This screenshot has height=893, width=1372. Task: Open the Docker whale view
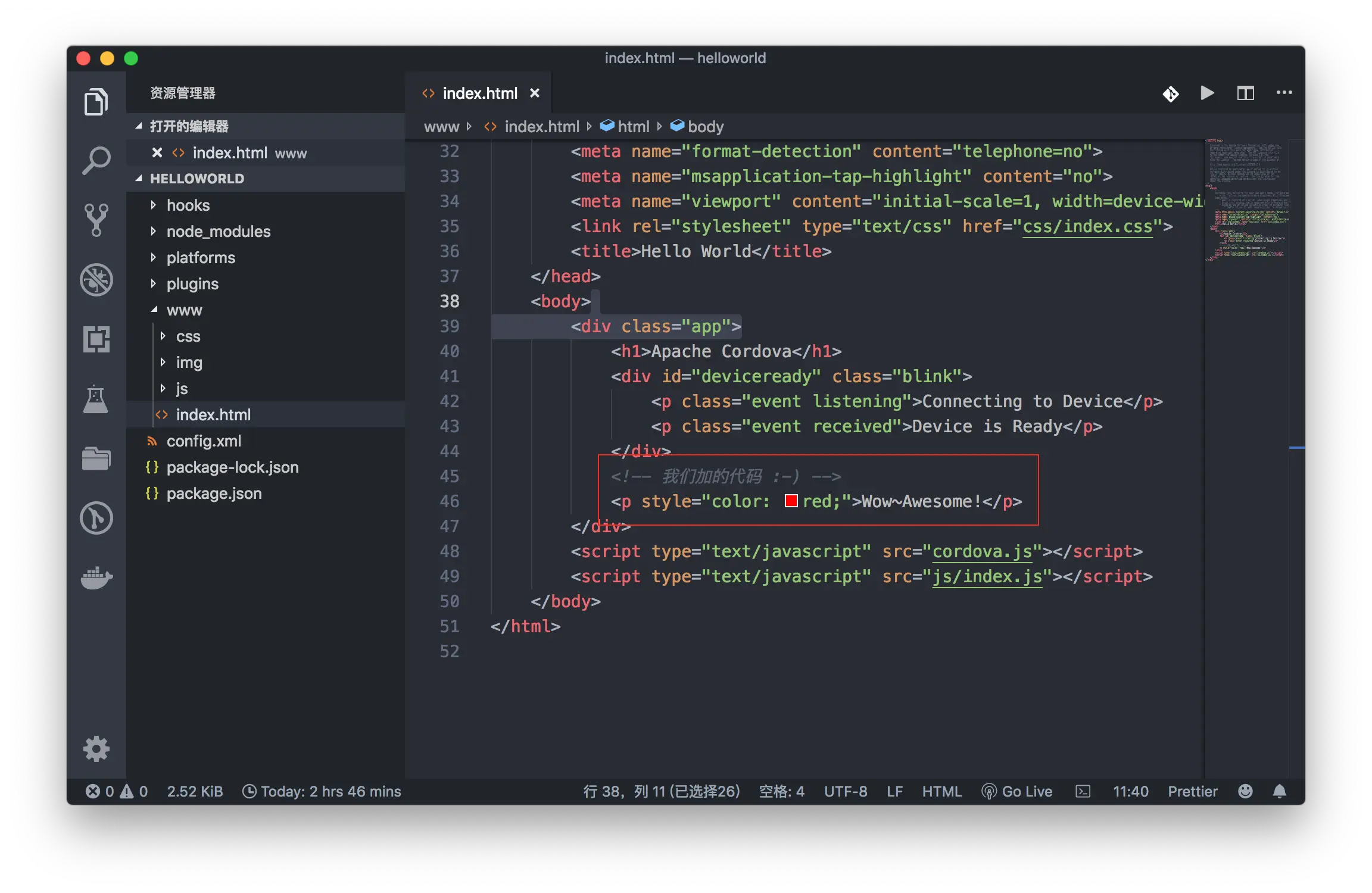point(96,577)
